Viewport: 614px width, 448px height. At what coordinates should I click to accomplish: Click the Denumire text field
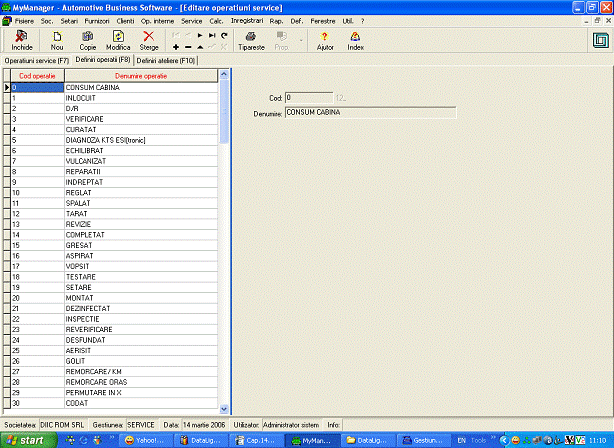point(369,113)
